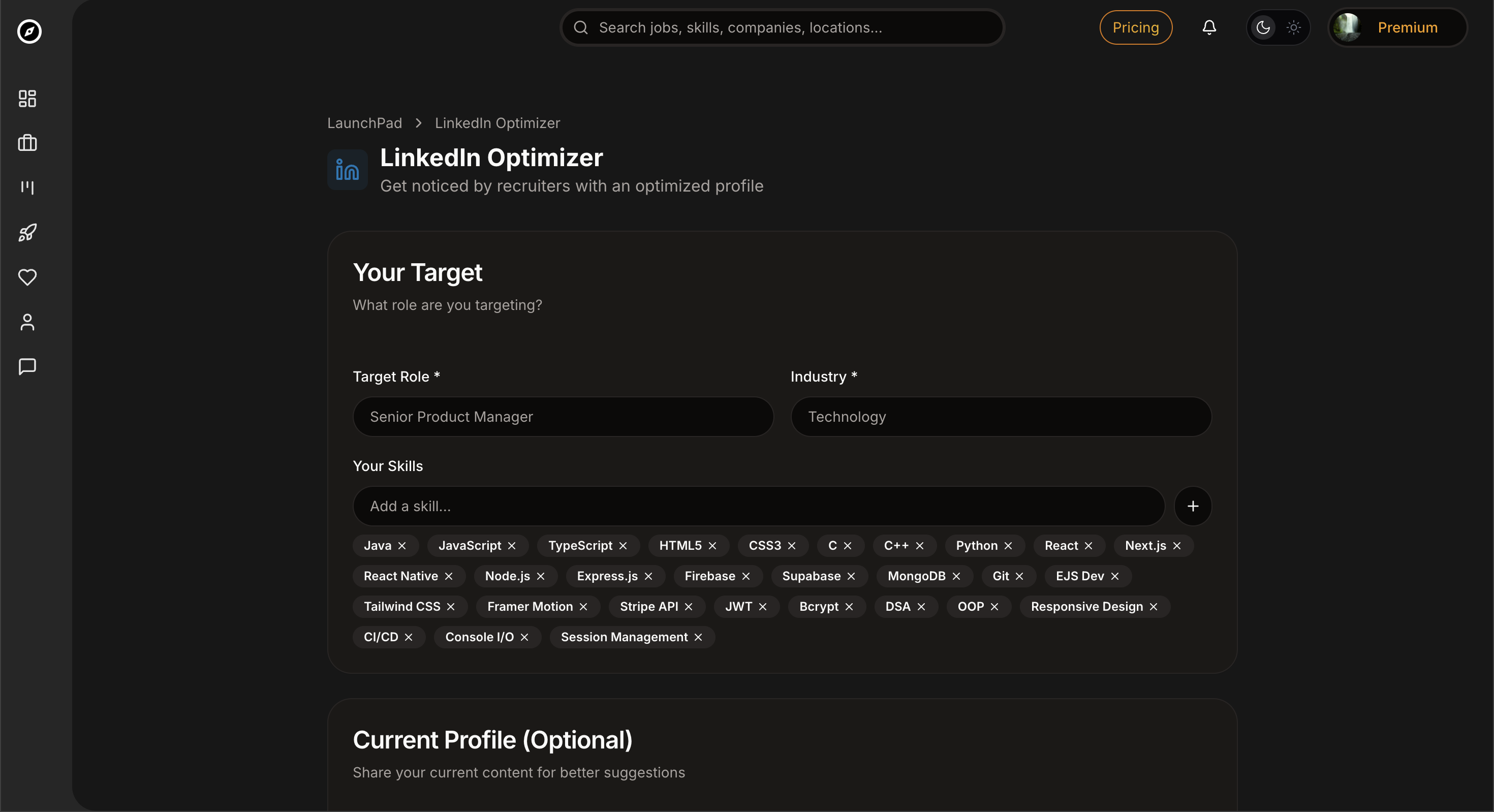Open the LaunchPad rocket icon

pos(27,233)
